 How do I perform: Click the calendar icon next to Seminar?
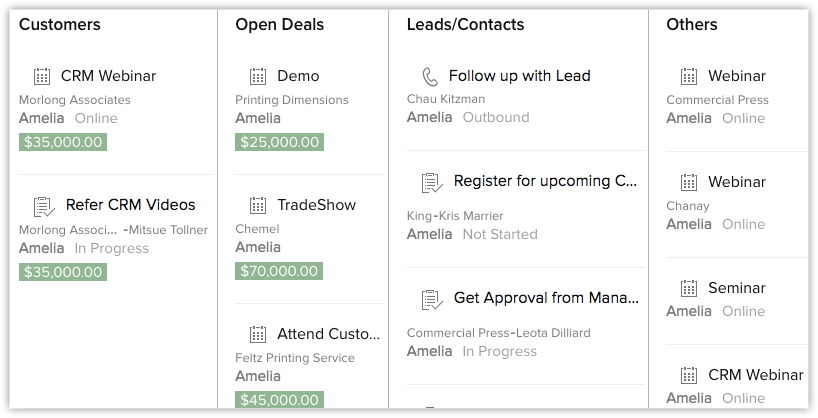tap(689, 289)
